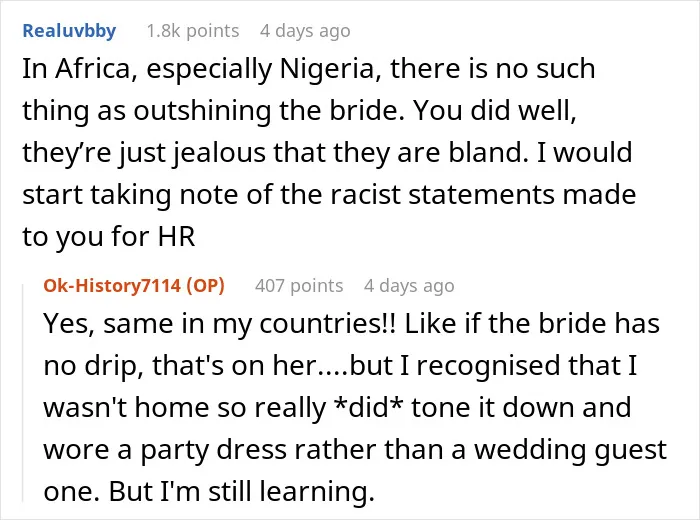Open the Ok-History7114 username link
The height and width of the screenshot is (520, 700).
point(112,286)
